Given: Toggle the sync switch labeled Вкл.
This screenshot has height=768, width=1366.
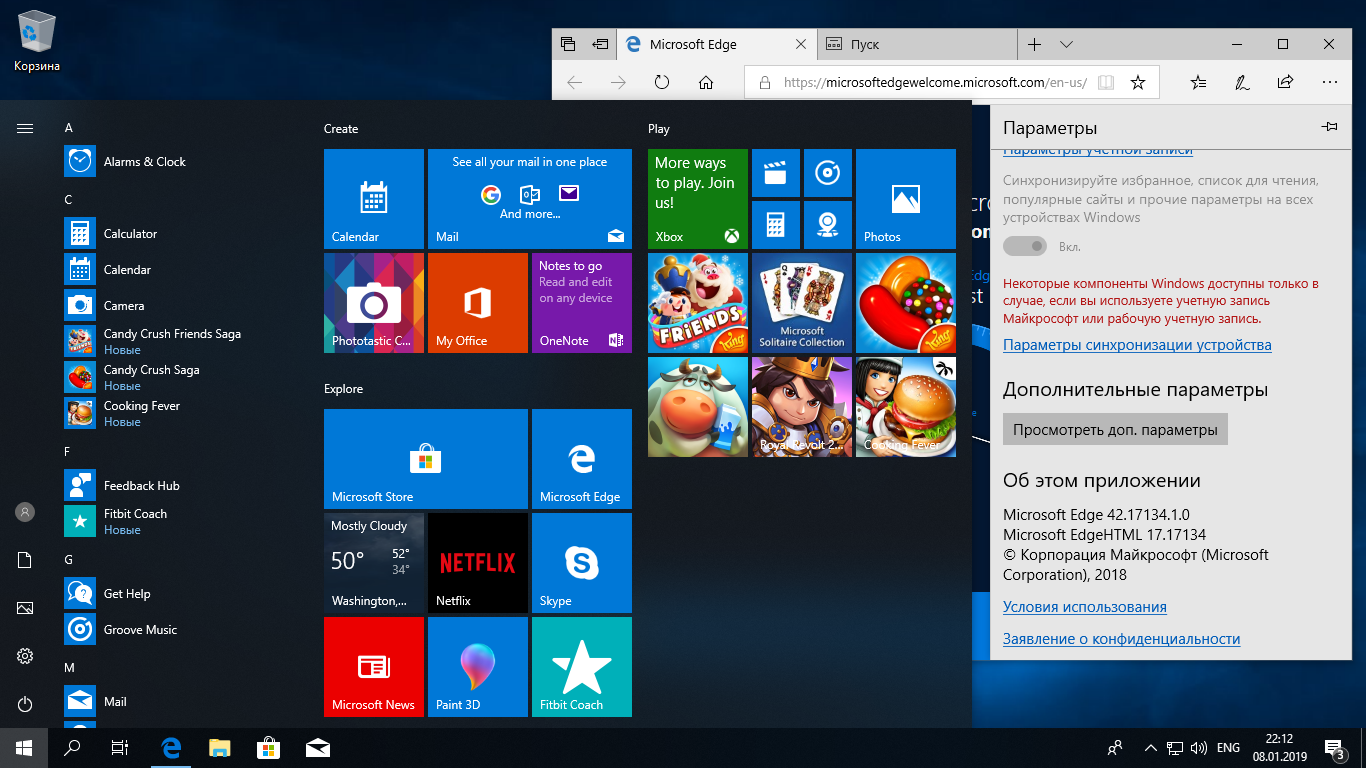Looking at the screenshot, I should tap(1025, 246).
